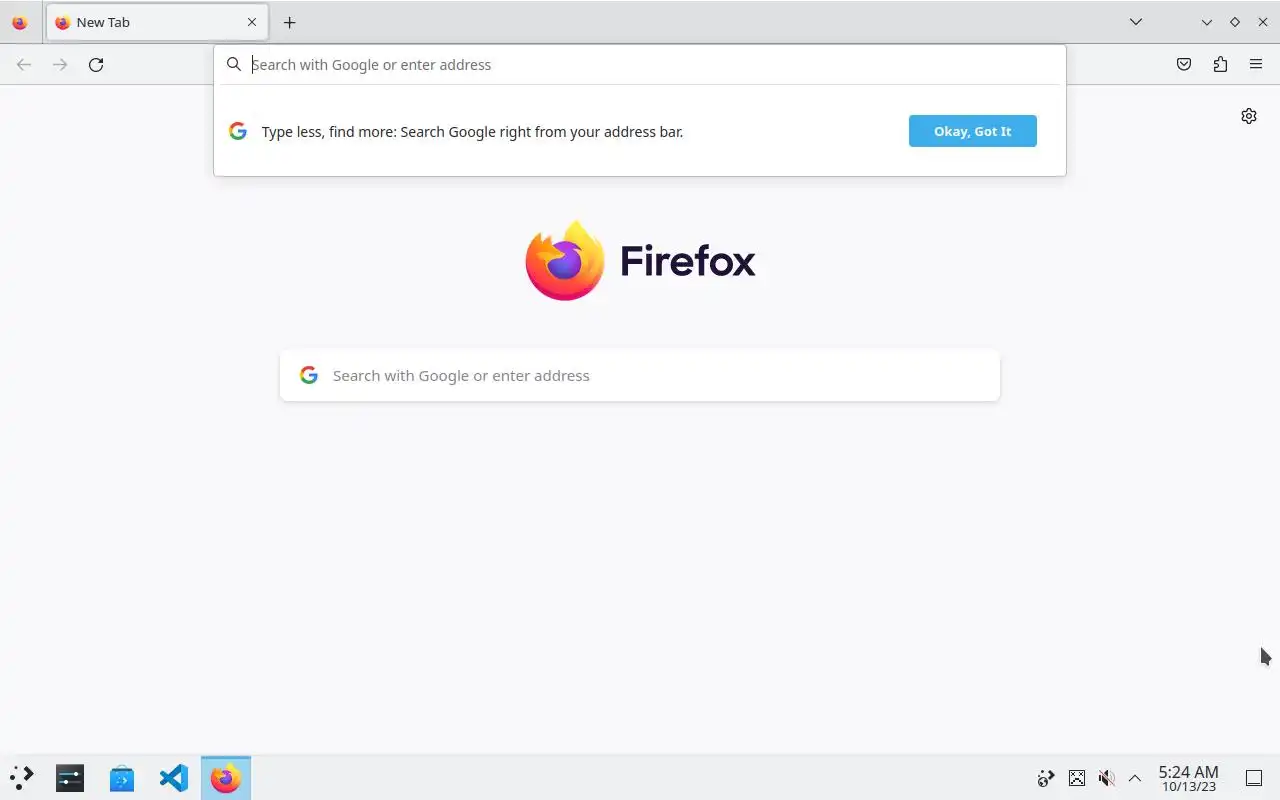Close the Firefox window

tap(1263, 22)
